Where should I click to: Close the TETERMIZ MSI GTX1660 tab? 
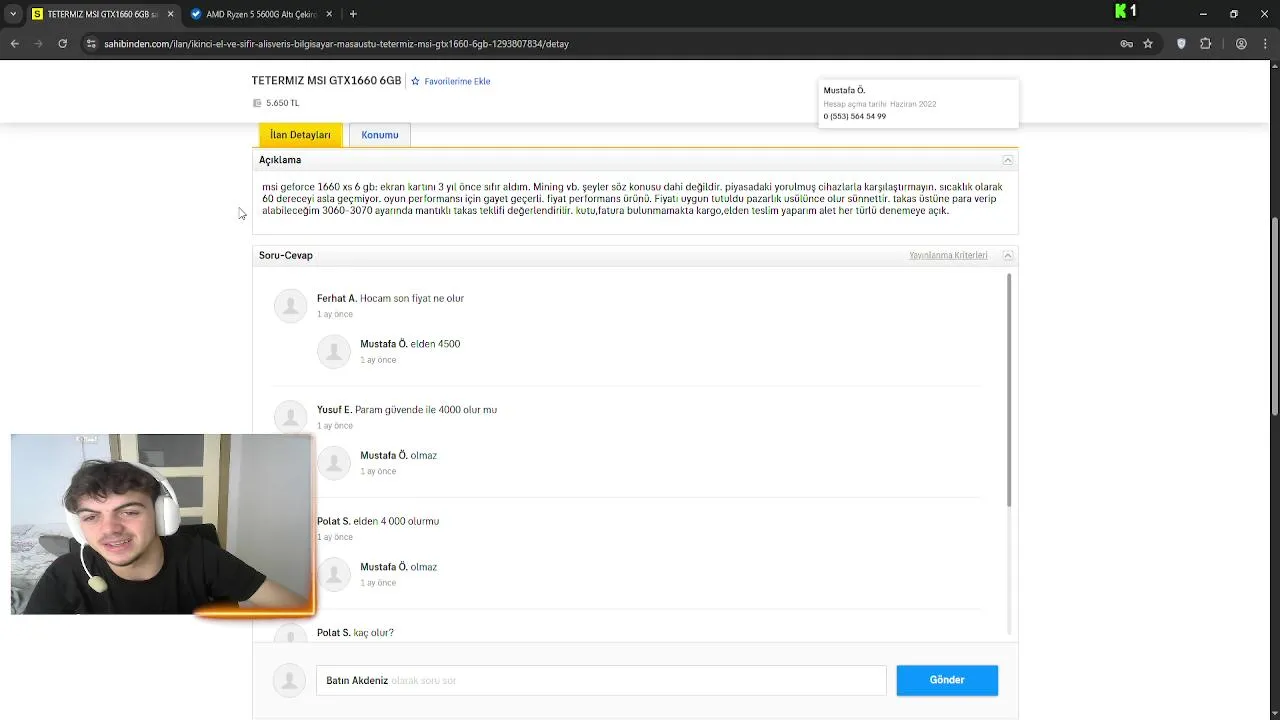tap(170, 14)
